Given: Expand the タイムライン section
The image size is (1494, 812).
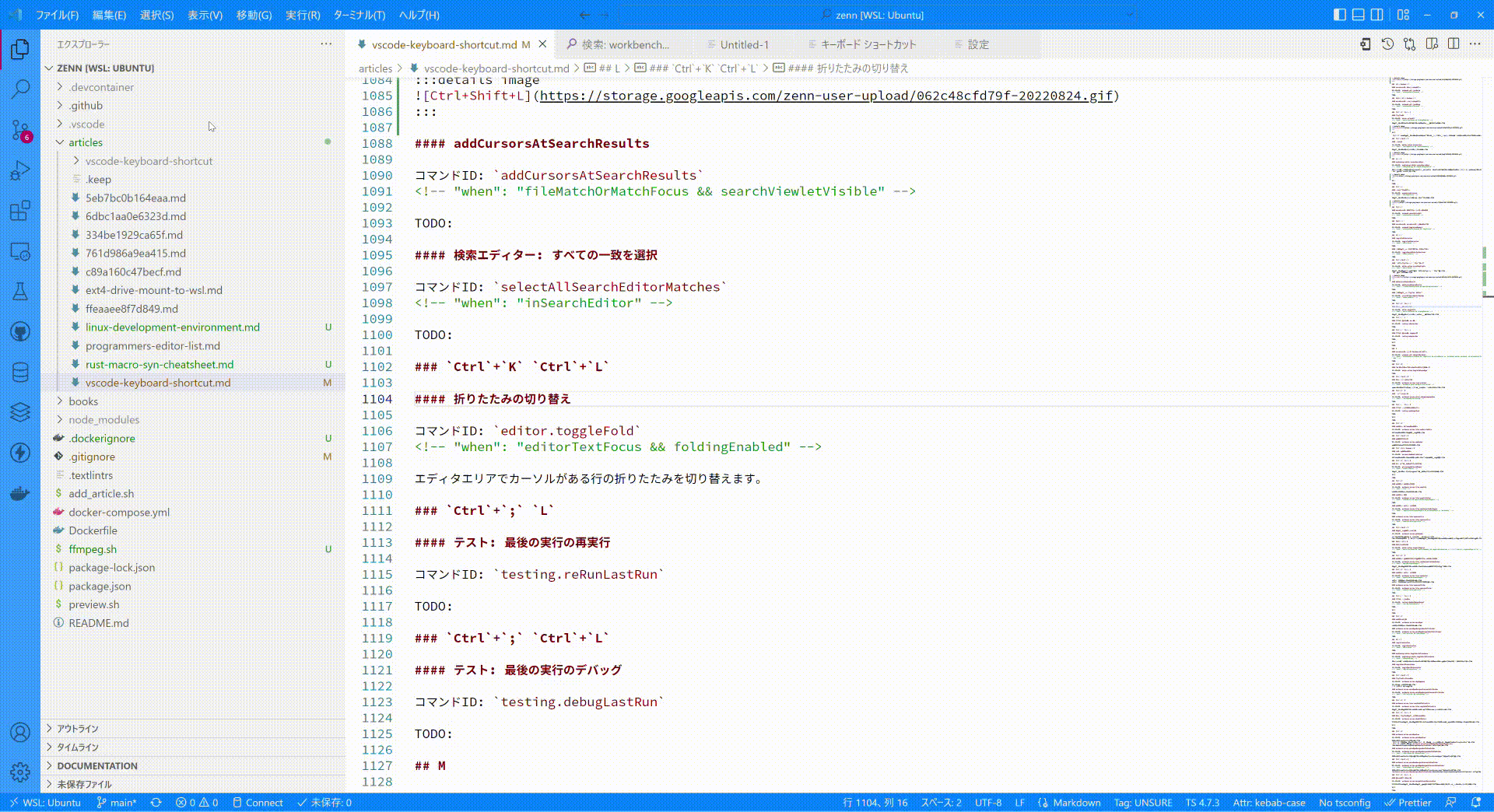Looking at the screenshot, I should pos(77,747).
